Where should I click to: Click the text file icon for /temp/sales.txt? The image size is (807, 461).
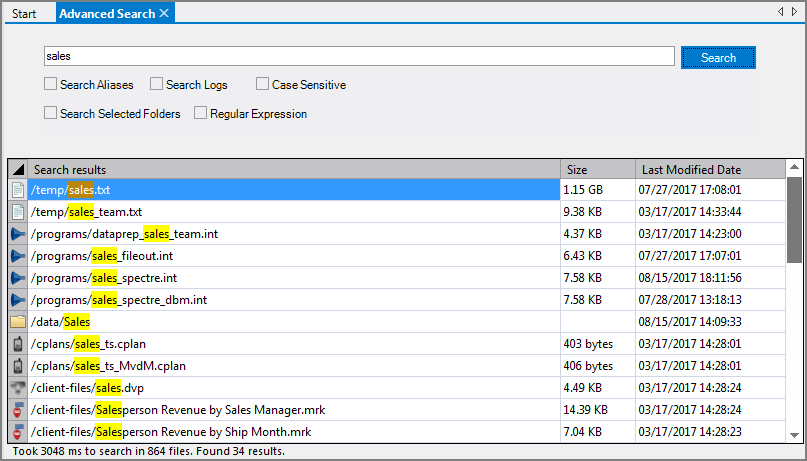point(18,190)
